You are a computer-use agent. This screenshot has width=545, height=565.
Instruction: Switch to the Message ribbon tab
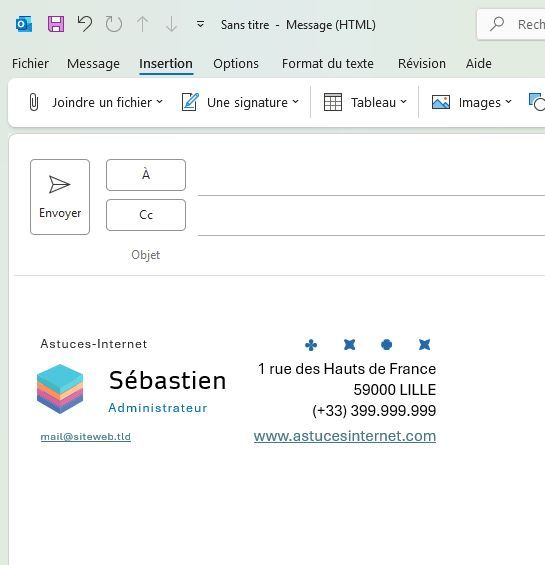(93, 63)
